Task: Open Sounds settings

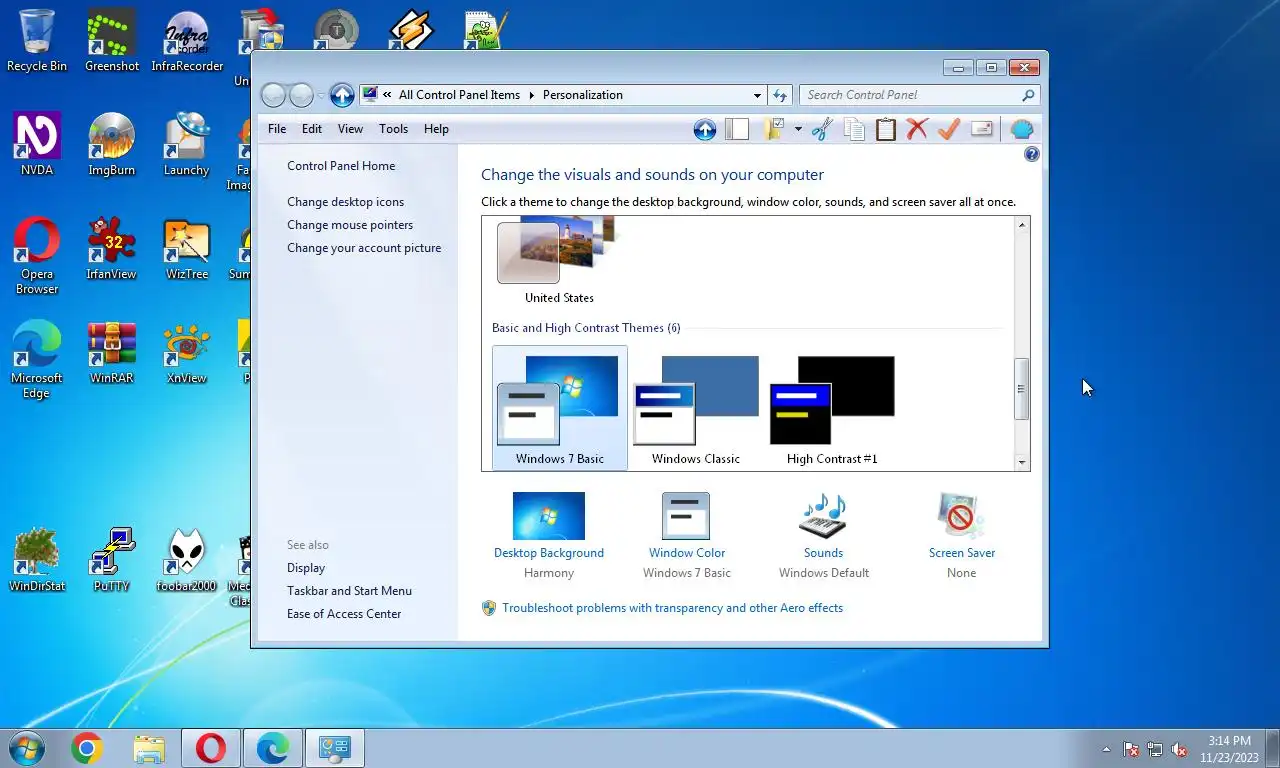Action: [824, 534]
